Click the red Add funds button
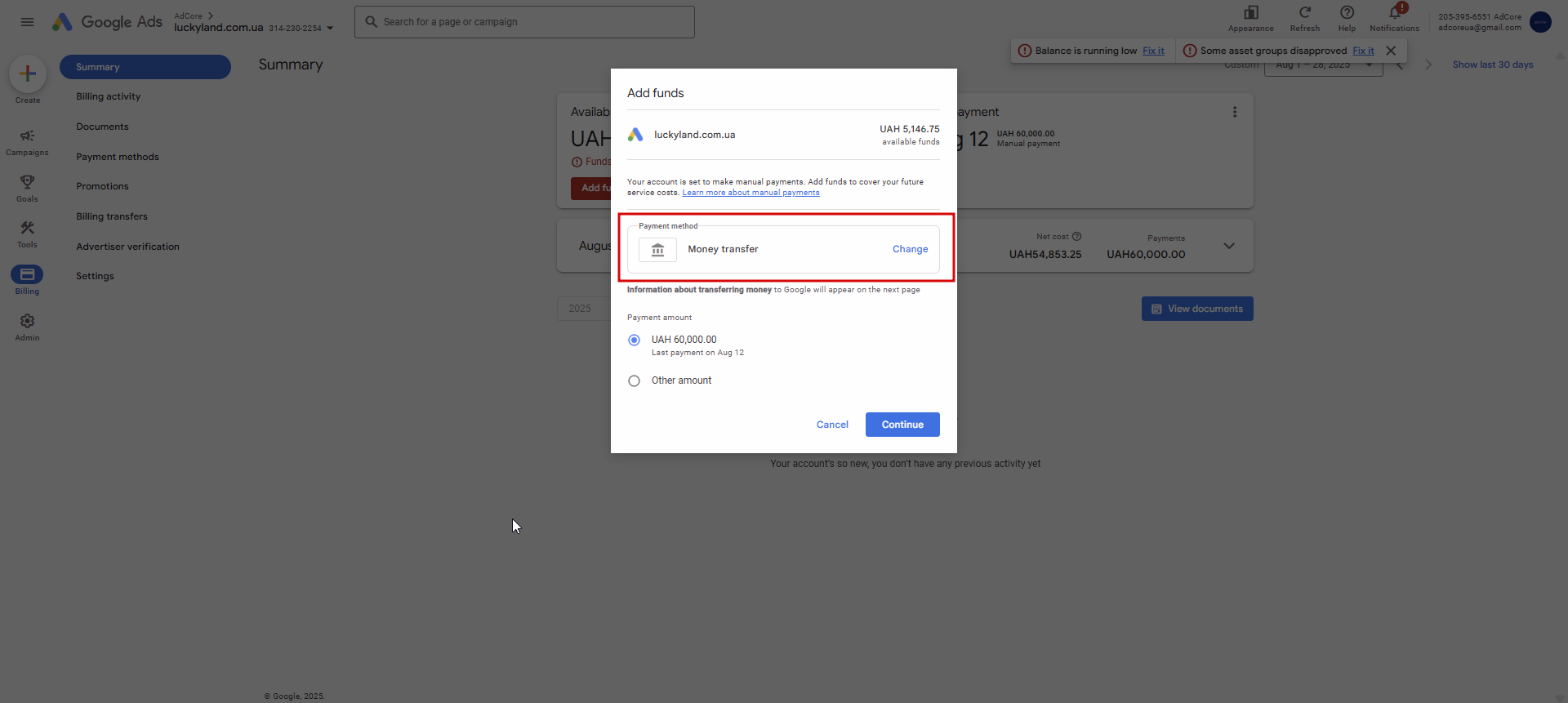The width and height of the screenshot is (1568, 703). (591, 188)
